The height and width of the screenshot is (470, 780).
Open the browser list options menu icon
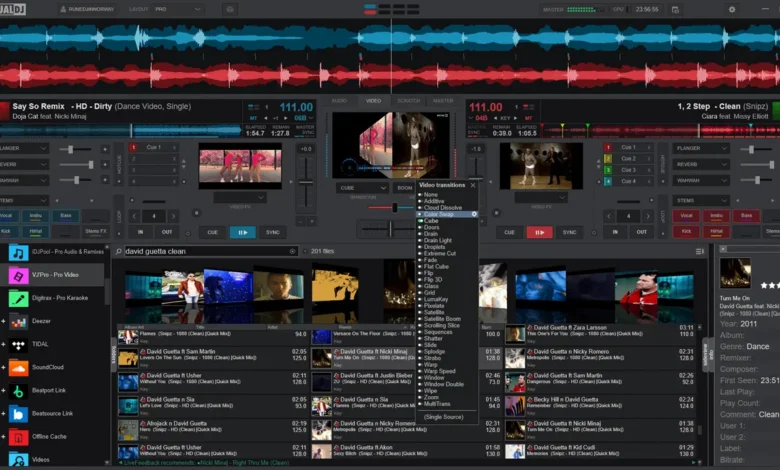(x=700, y=252)
